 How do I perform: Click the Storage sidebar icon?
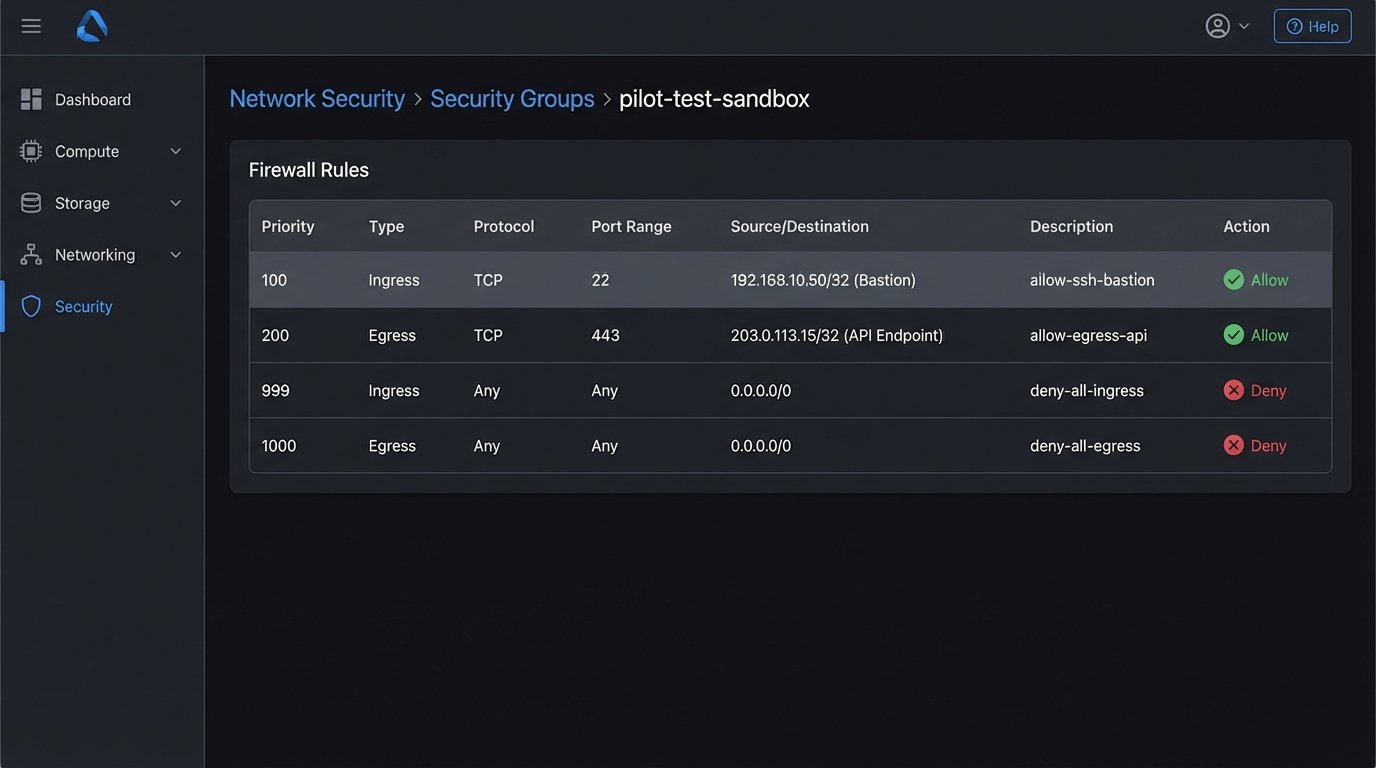pos(31,202)
